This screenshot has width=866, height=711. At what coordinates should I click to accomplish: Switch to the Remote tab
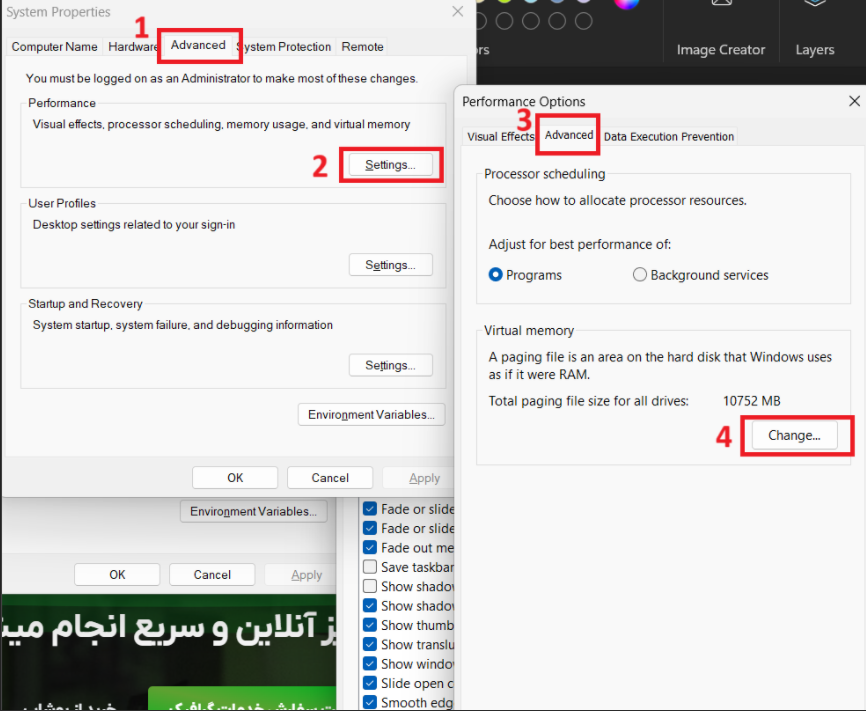[x=362, y=46]
